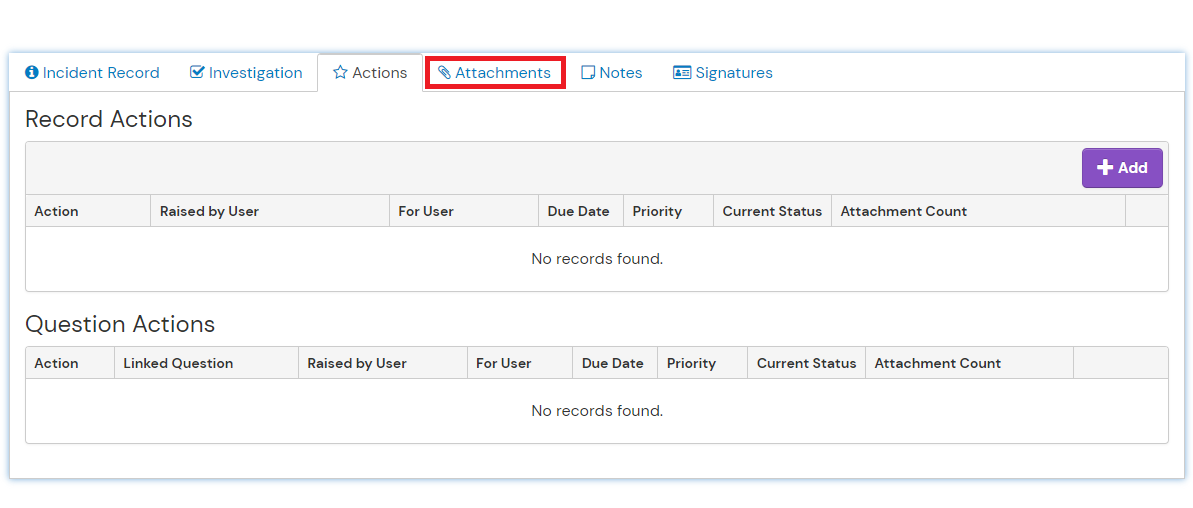Click the checkmark icon on Investigation tab
Screen dimensions: 1193x508
[x=197, y=73]
